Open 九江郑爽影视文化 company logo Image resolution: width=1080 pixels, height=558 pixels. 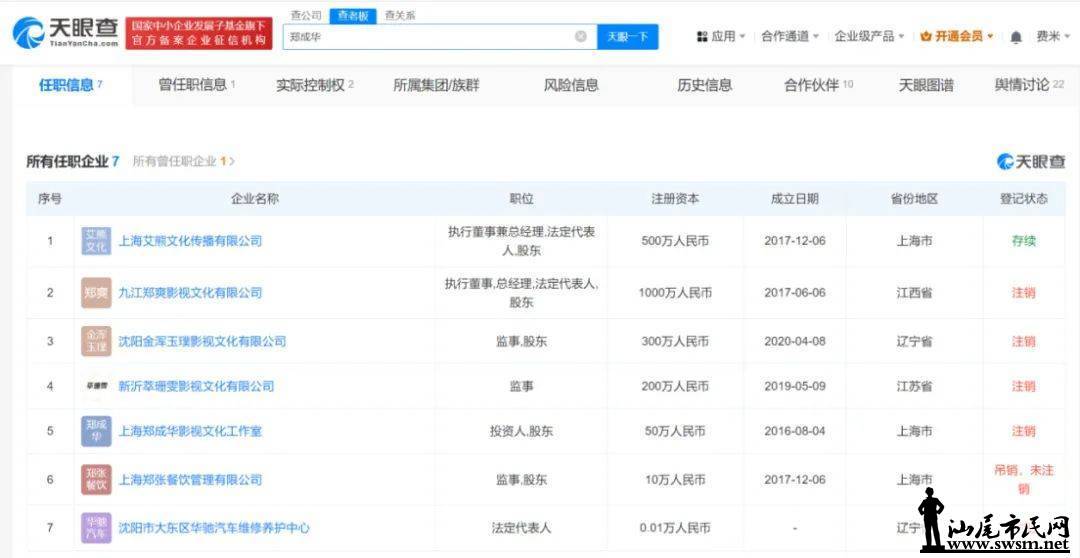coord(96,293)
